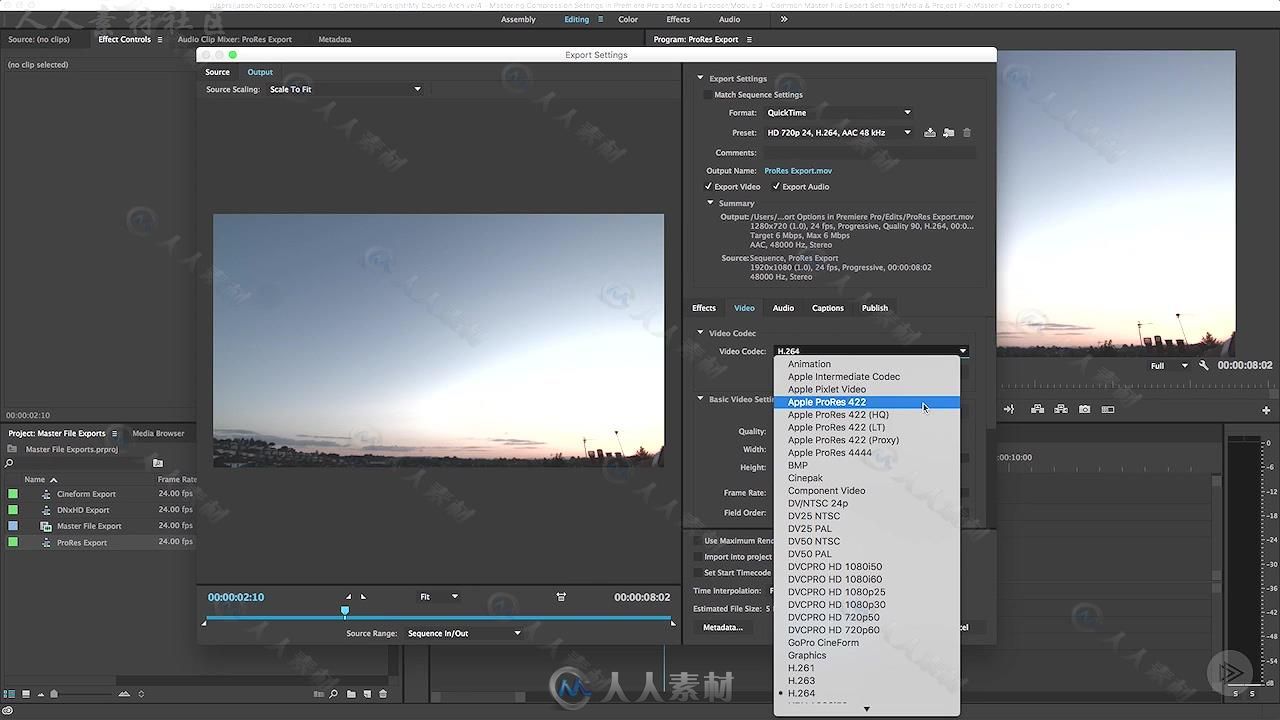Import a preset via the folder icon

(x=948, y=132)
